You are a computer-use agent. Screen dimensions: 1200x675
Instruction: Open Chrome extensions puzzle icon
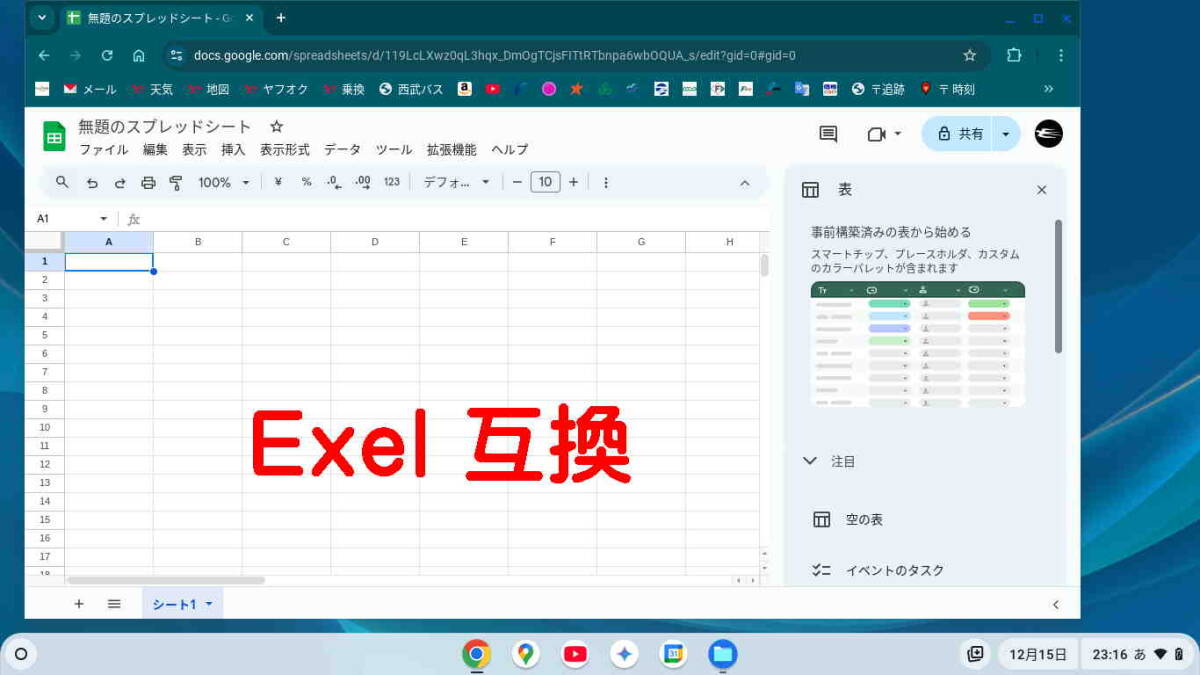[x=1014, y=55]
